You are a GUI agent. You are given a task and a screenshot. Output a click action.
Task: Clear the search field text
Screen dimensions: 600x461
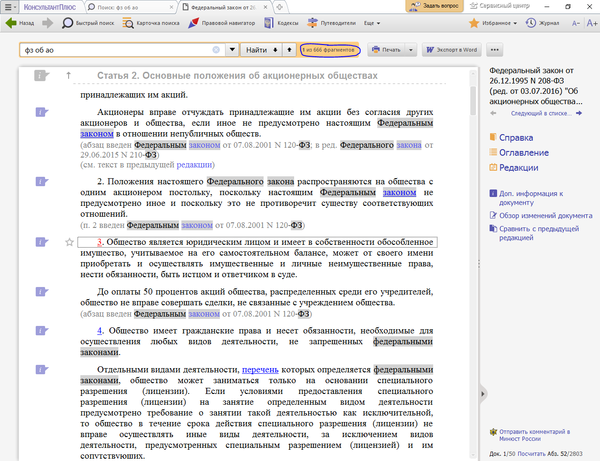216,50
